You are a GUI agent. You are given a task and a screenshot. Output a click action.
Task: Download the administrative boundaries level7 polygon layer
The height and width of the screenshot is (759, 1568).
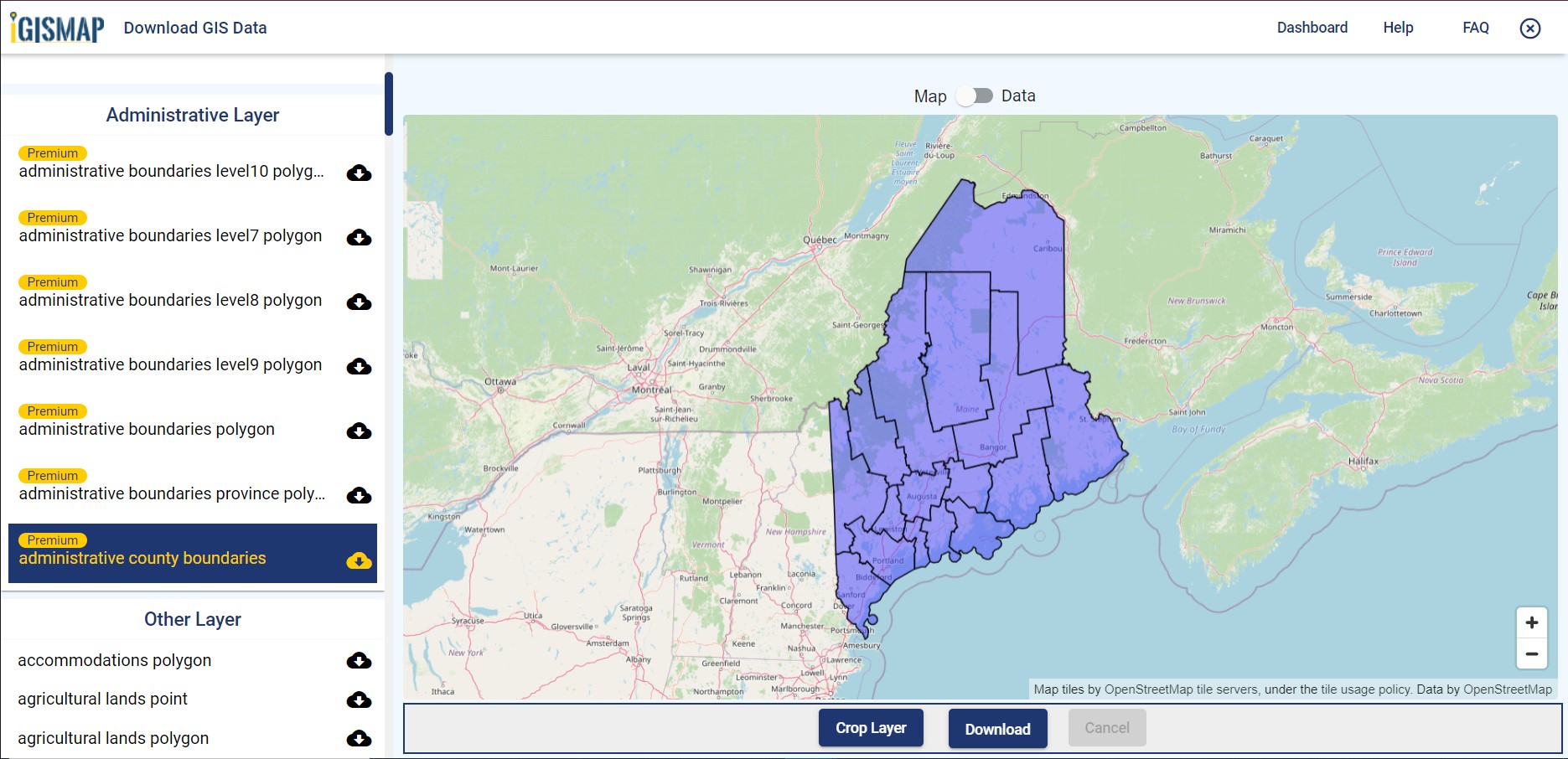click(x=358, y=238)
